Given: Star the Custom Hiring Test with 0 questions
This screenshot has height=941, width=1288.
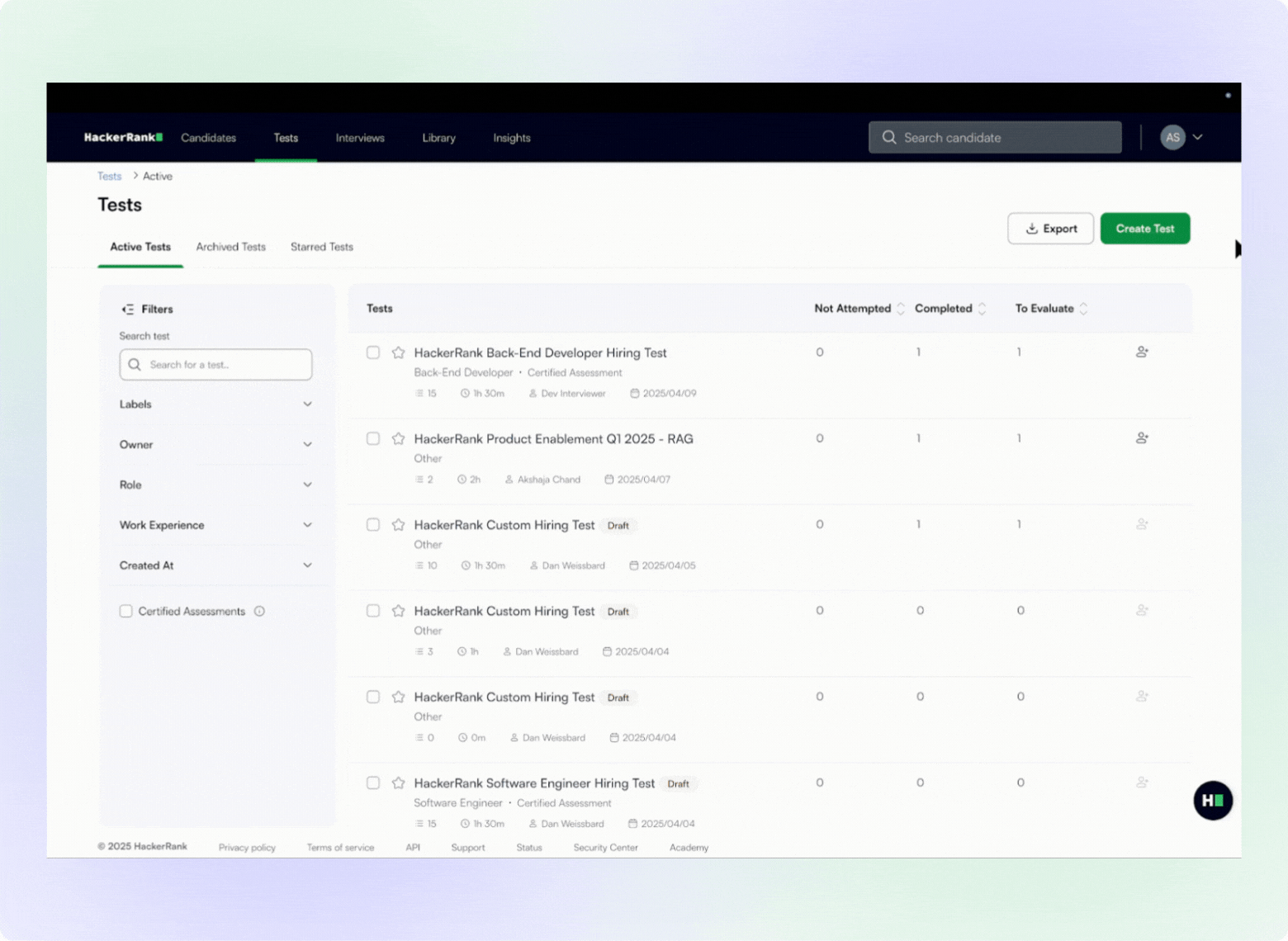Looking at the screenshot, I should pos(399,697).
